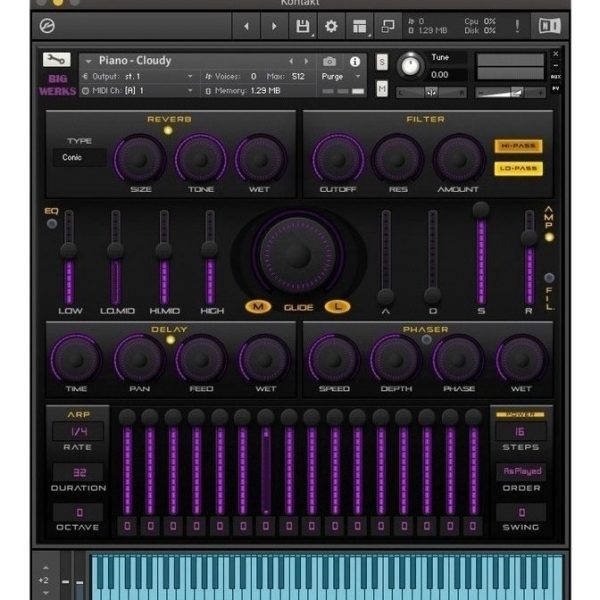Click the first arp step velocity slider
This screenshot has height=600, width=600.
(127, 462)
